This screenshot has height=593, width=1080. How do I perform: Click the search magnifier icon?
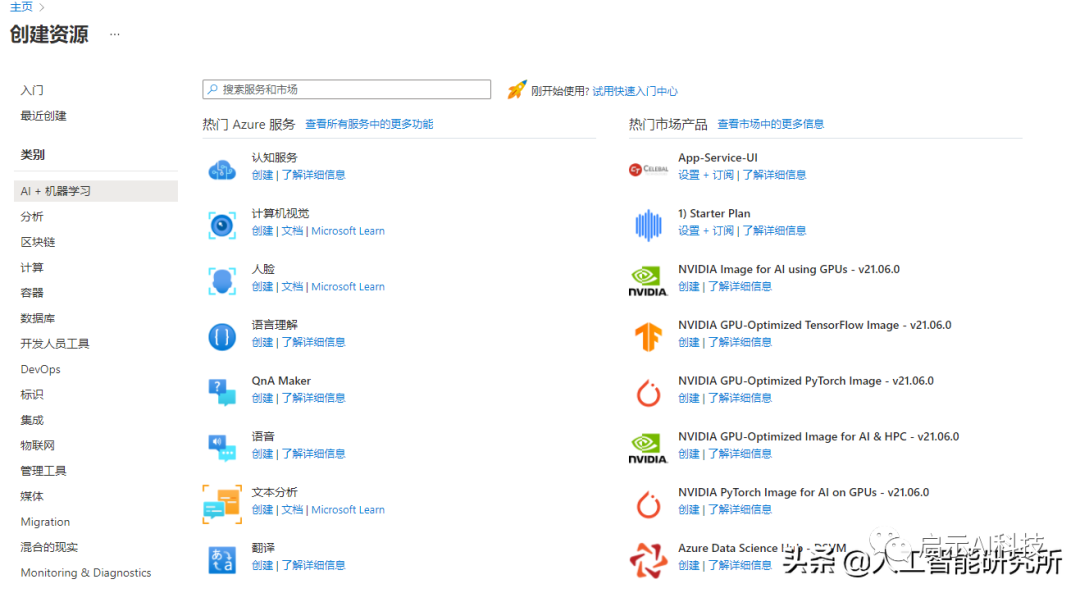[213, 90]
